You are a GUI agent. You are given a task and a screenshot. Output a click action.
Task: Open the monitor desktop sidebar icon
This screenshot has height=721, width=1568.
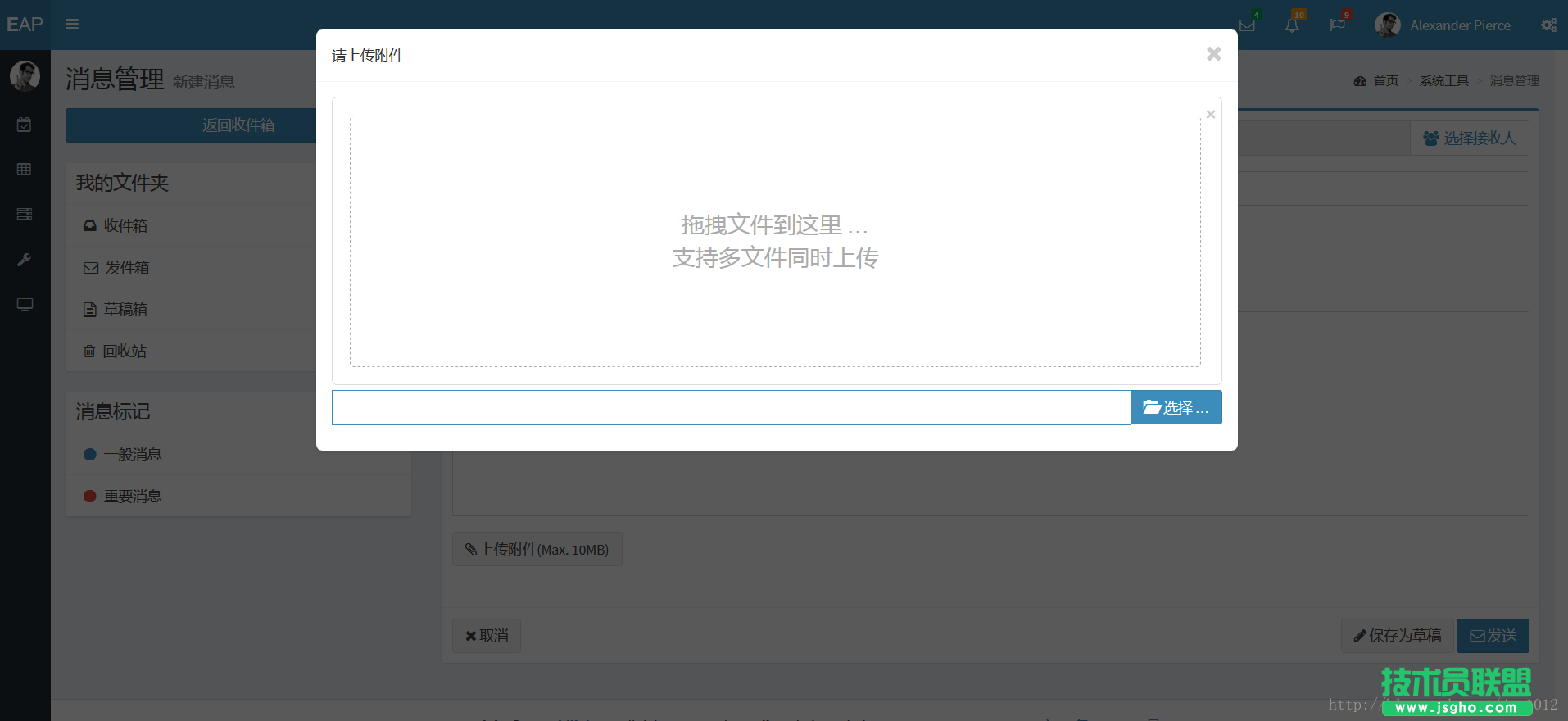point(25,304)
